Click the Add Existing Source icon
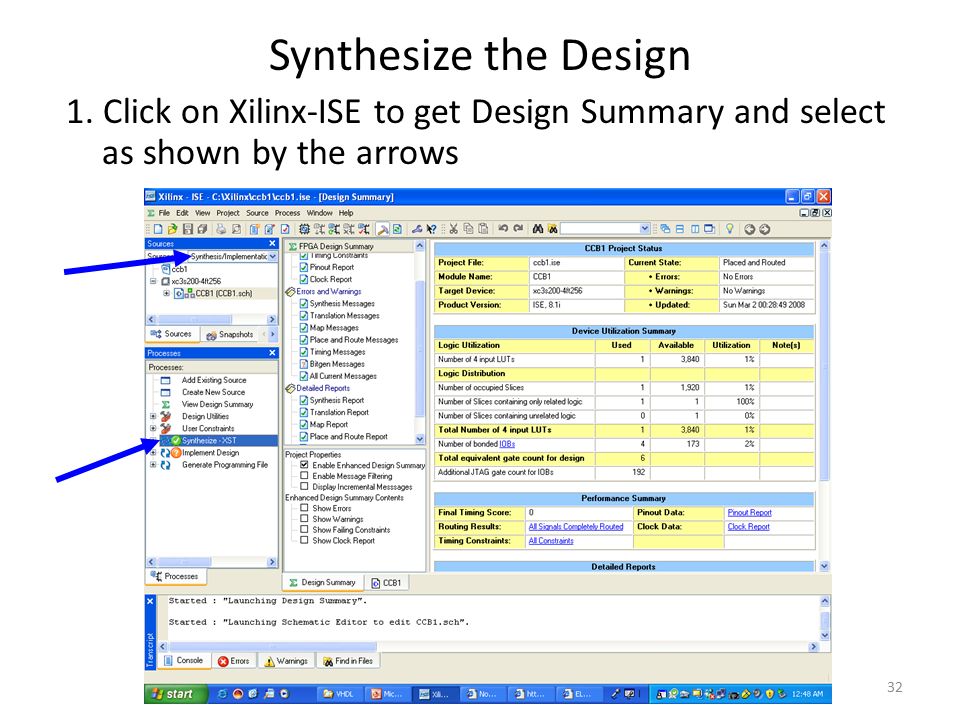 [165, 380]
